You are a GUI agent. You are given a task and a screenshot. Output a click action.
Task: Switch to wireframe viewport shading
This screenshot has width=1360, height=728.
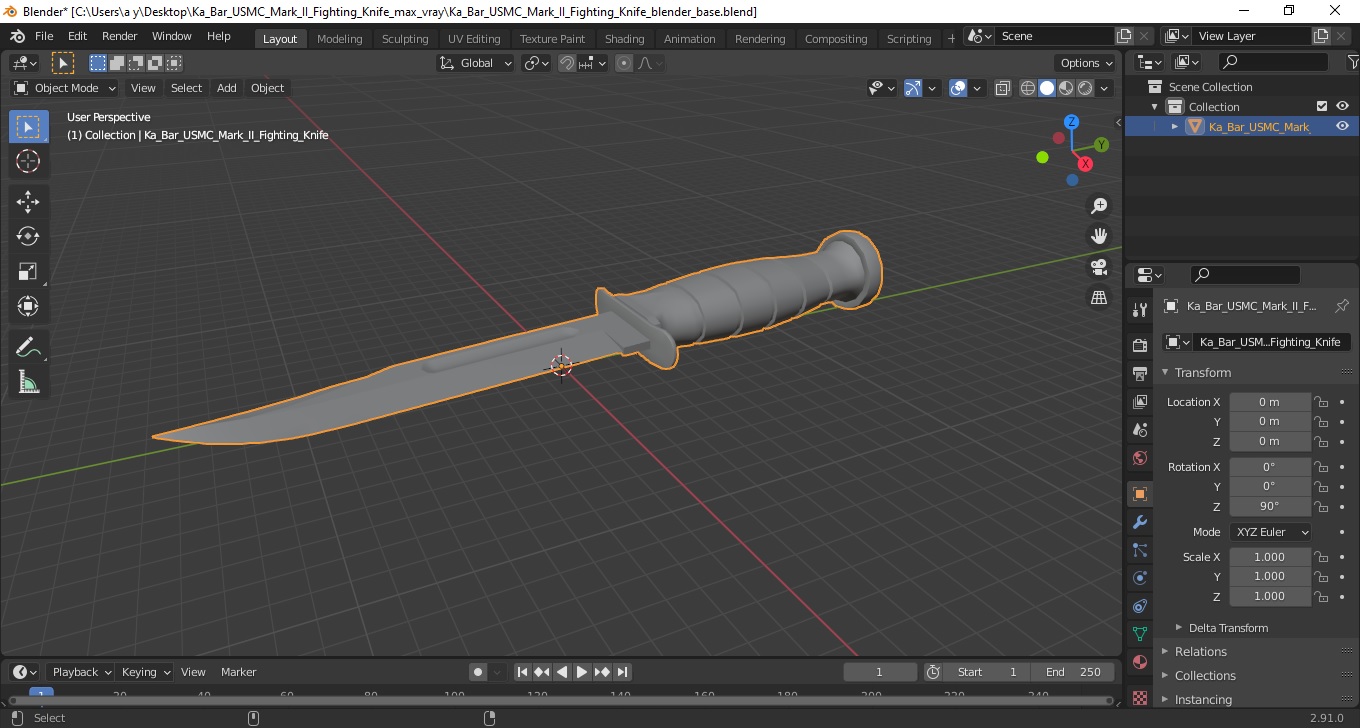coord(1028,88)
